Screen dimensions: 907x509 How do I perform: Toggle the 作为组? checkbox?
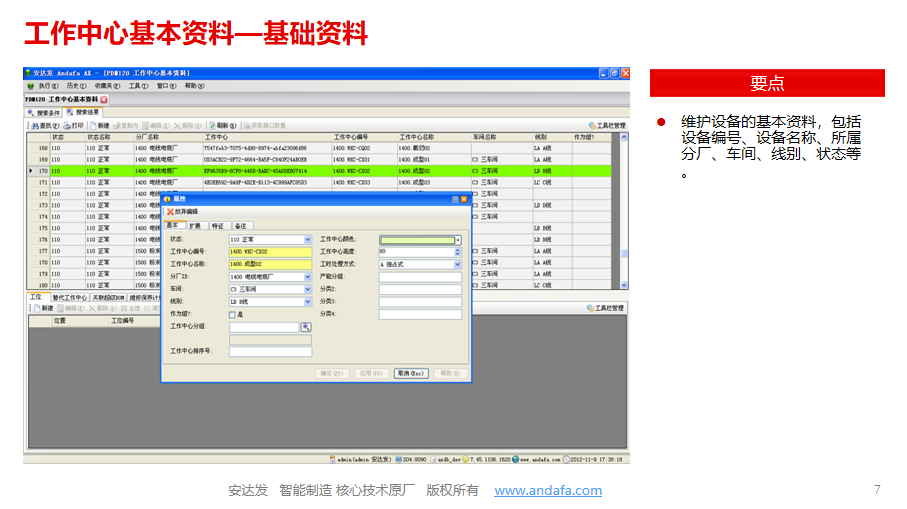[x=233, y=314]
